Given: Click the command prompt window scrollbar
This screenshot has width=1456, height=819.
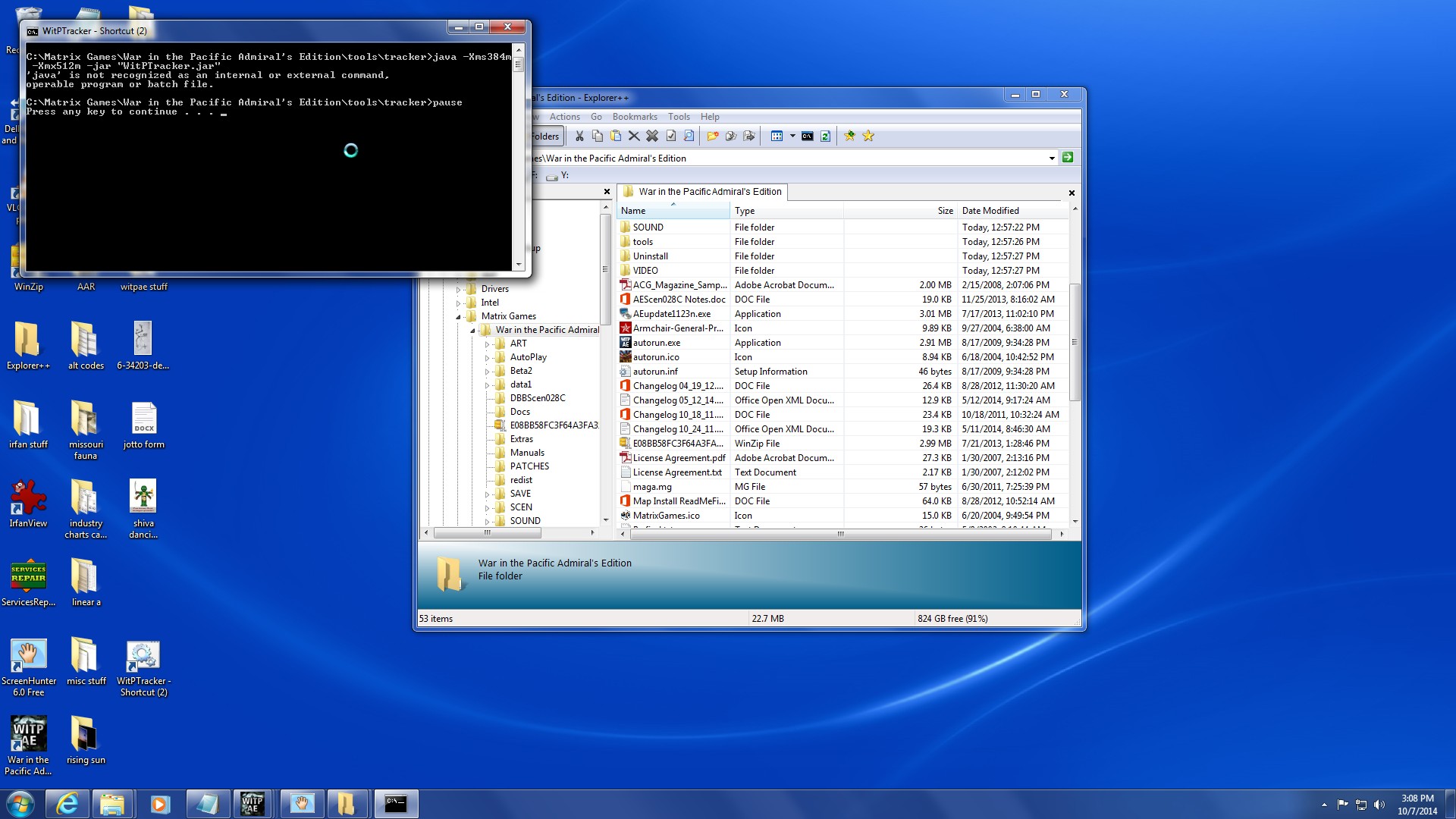Looking at the screenshot, I should point(519,158).
